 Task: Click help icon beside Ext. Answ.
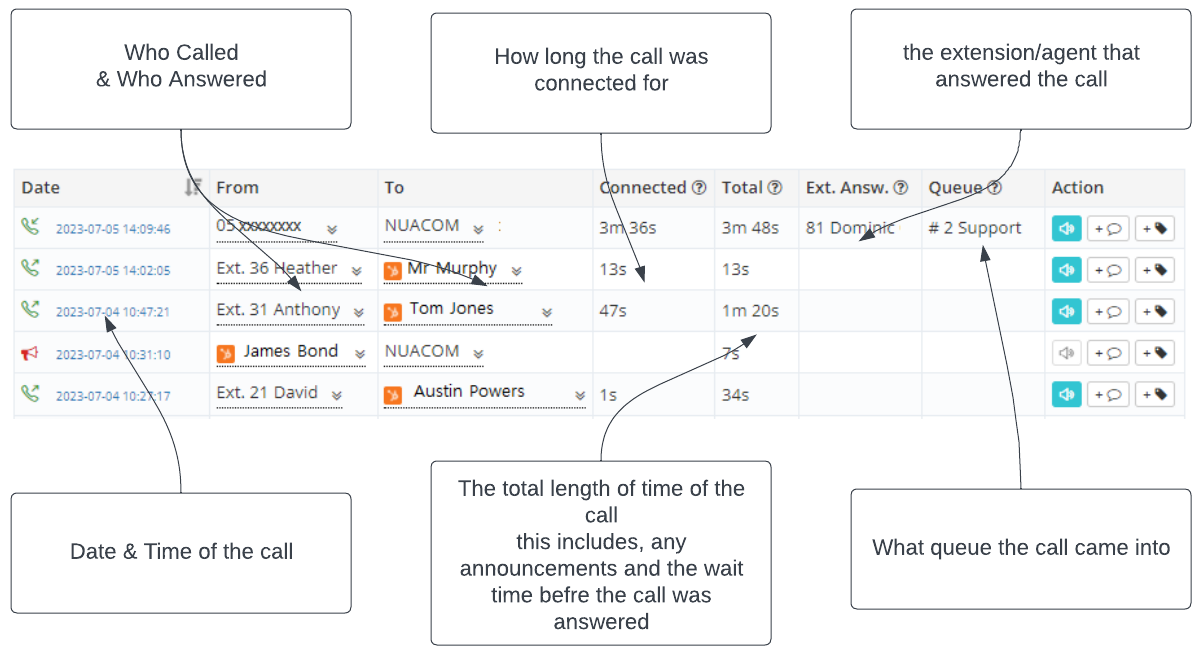[901, 188]
